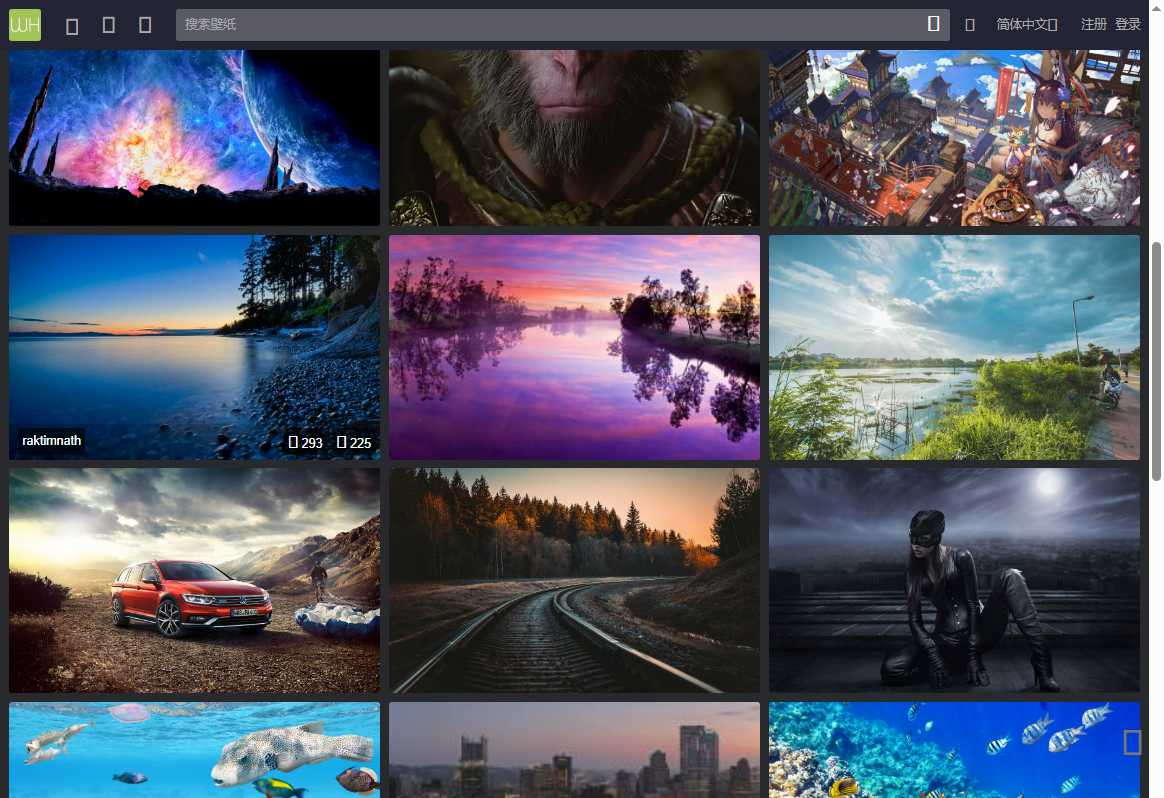This screenshot has width=1164, height=798.
Task: Click the first nav icon right of the WH logo
Action: (72, 26)
